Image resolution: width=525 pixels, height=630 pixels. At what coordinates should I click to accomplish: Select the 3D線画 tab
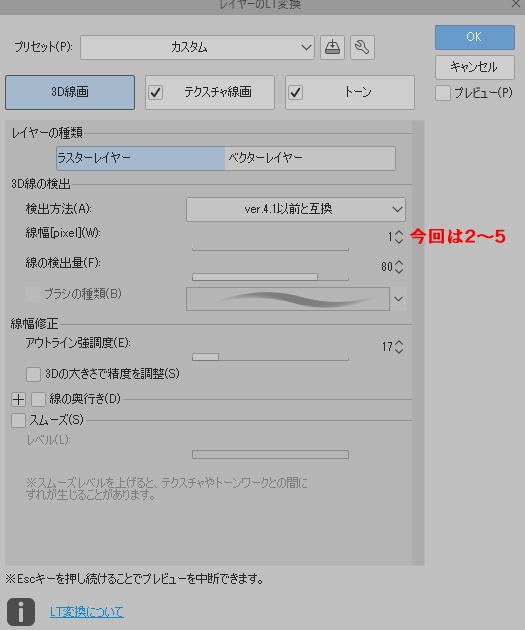pyautogui.click(x=70, y=92)
